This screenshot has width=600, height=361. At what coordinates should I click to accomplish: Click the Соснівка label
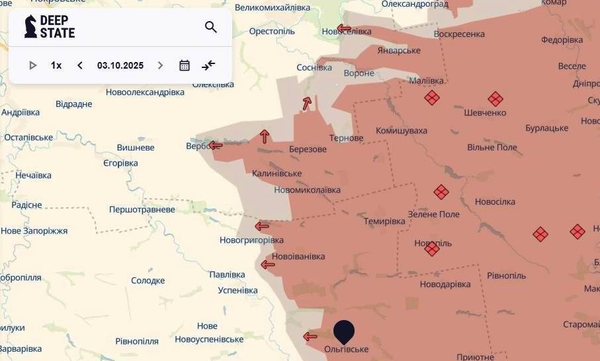314,68
